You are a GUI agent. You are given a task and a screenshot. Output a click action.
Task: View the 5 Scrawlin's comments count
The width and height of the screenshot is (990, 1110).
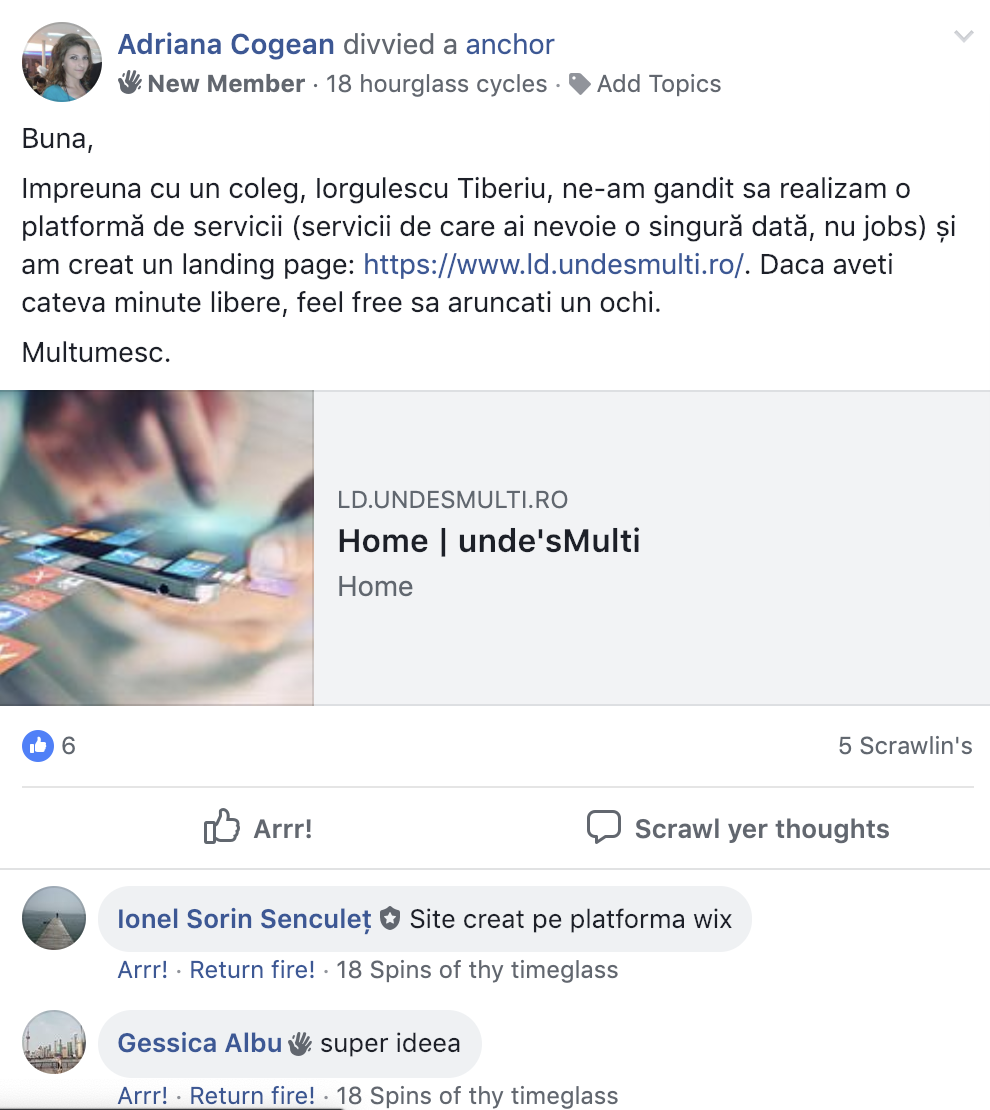pyautogui.click(x=905, y=745)
